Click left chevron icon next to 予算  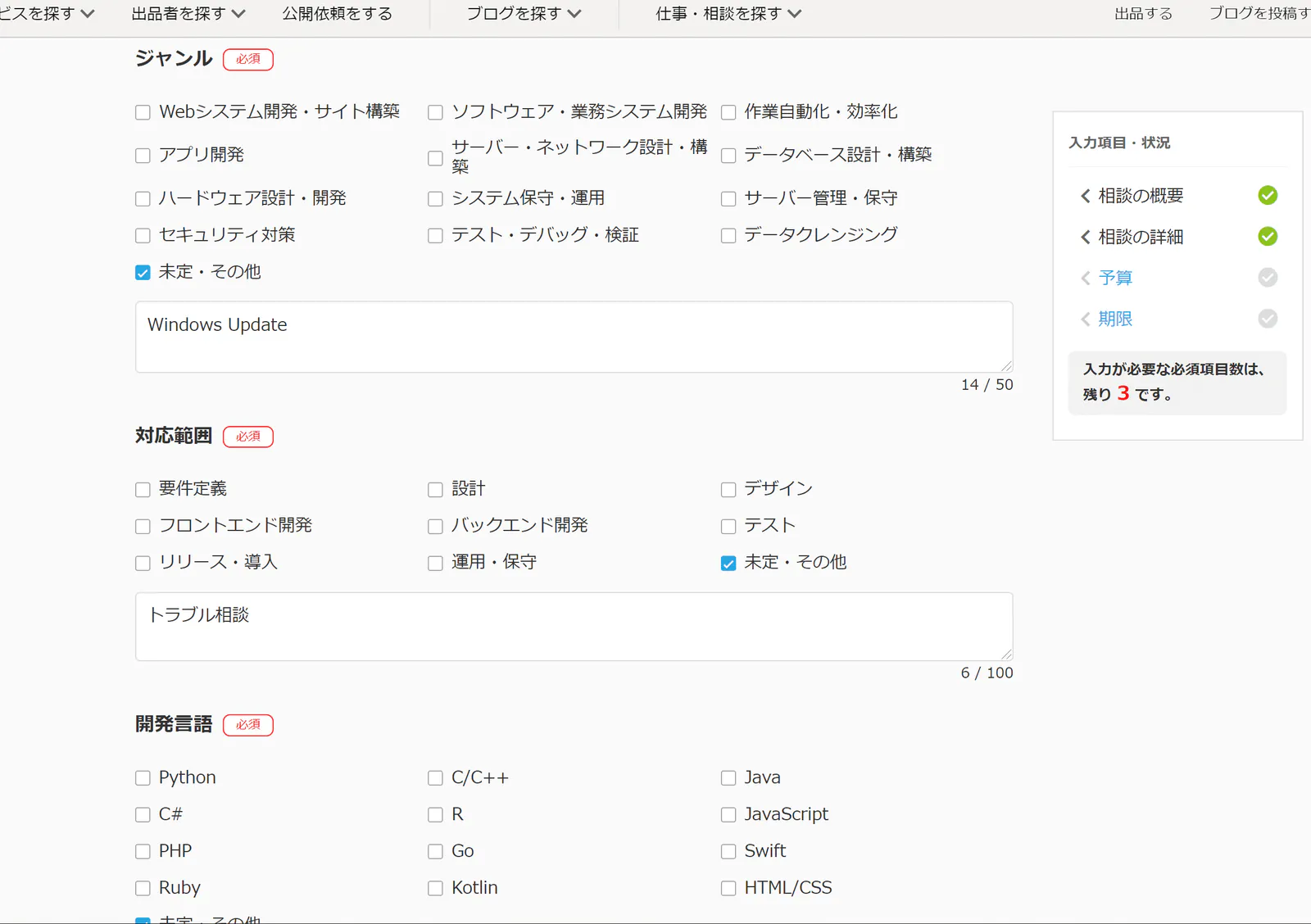pos(1085,278)
